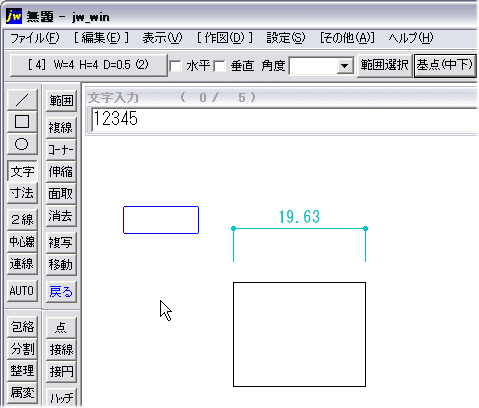Viewport: 479px width, 408px height.
Task: Select the rectangle drawing tool
Action: point(22,121)
